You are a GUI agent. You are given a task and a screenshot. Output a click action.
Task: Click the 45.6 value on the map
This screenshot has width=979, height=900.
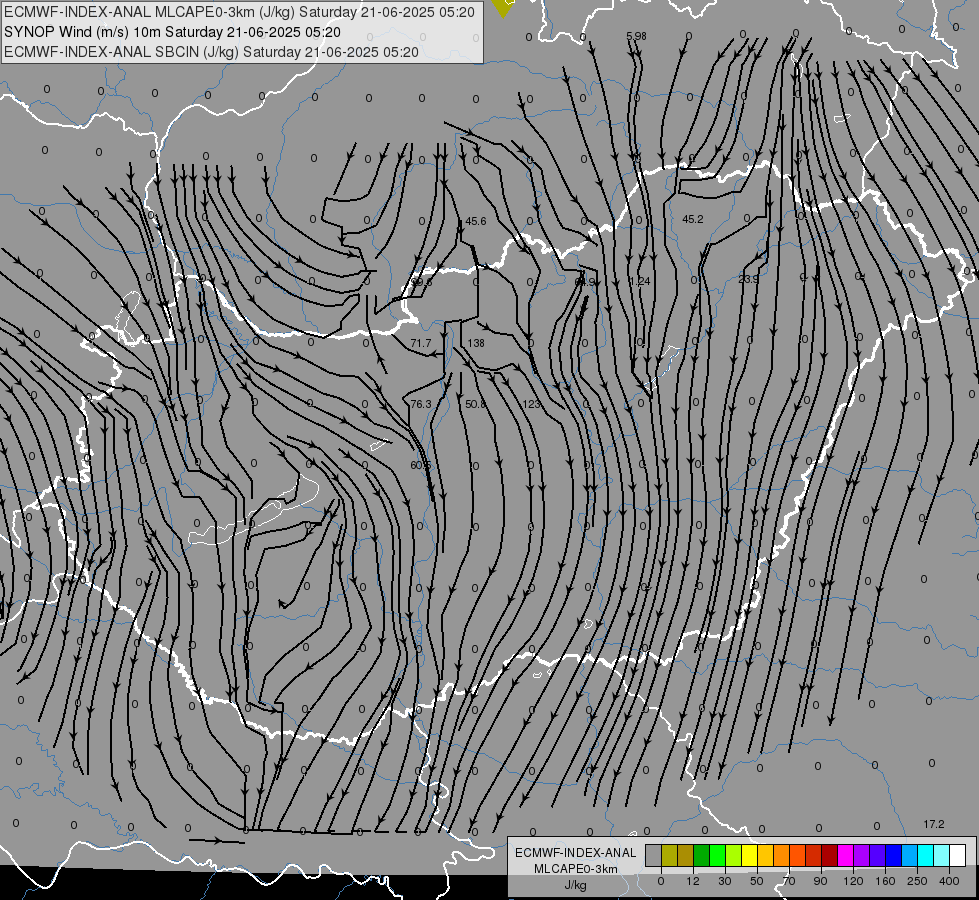[476, 221]
